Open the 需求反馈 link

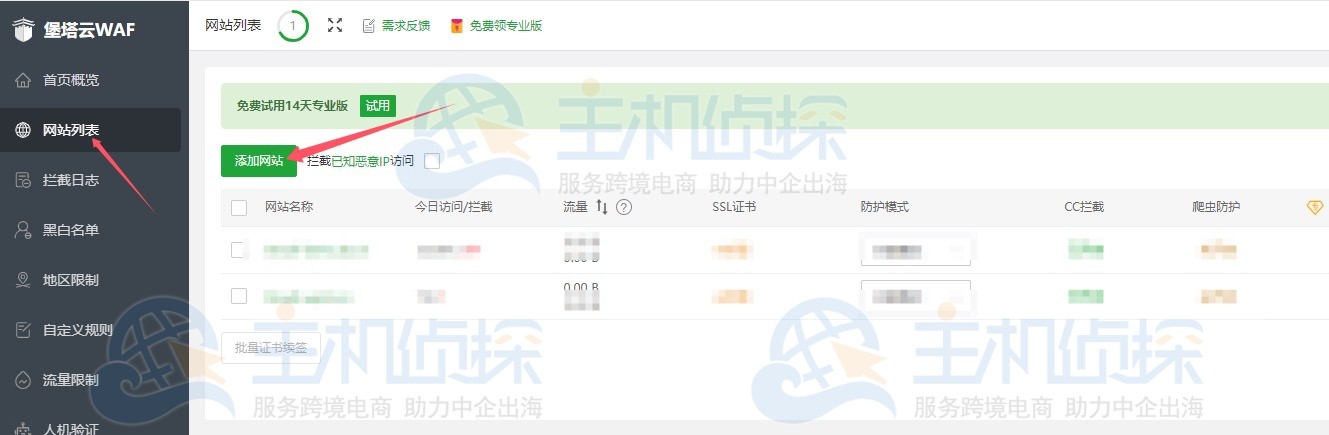click(406, 25)
